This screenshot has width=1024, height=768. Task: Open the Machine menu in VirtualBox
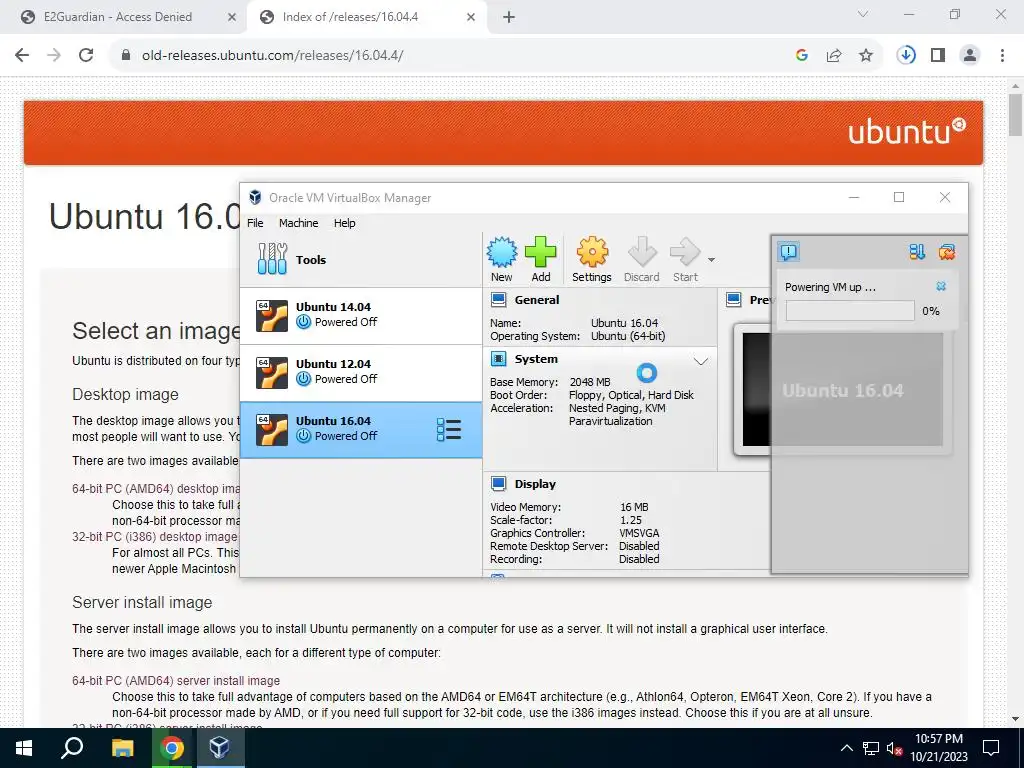pyautogui.click(x=298, y=223)
